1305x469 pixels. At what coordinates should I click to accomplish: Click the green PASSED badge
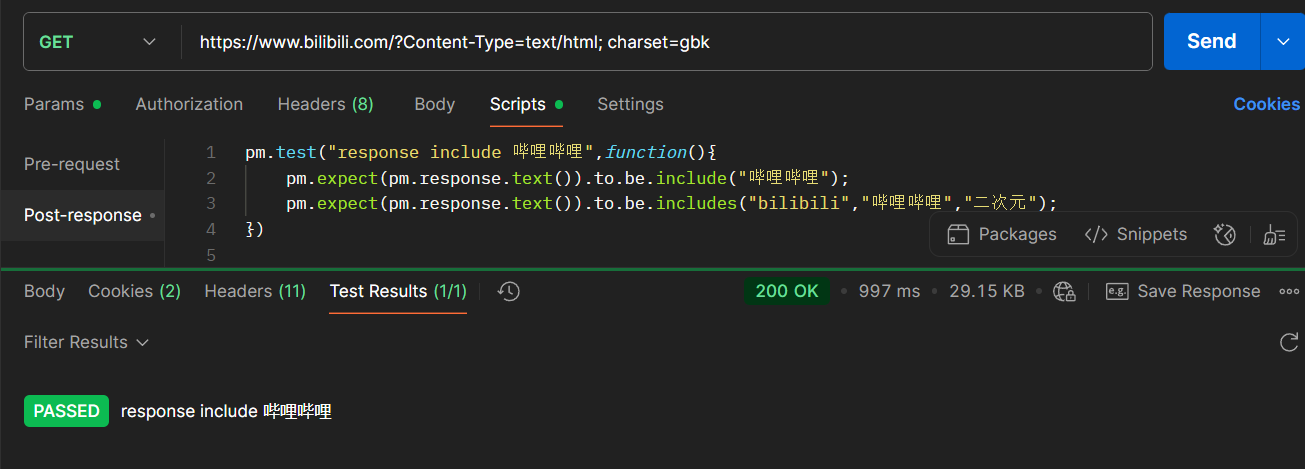(x=66, y=411)
